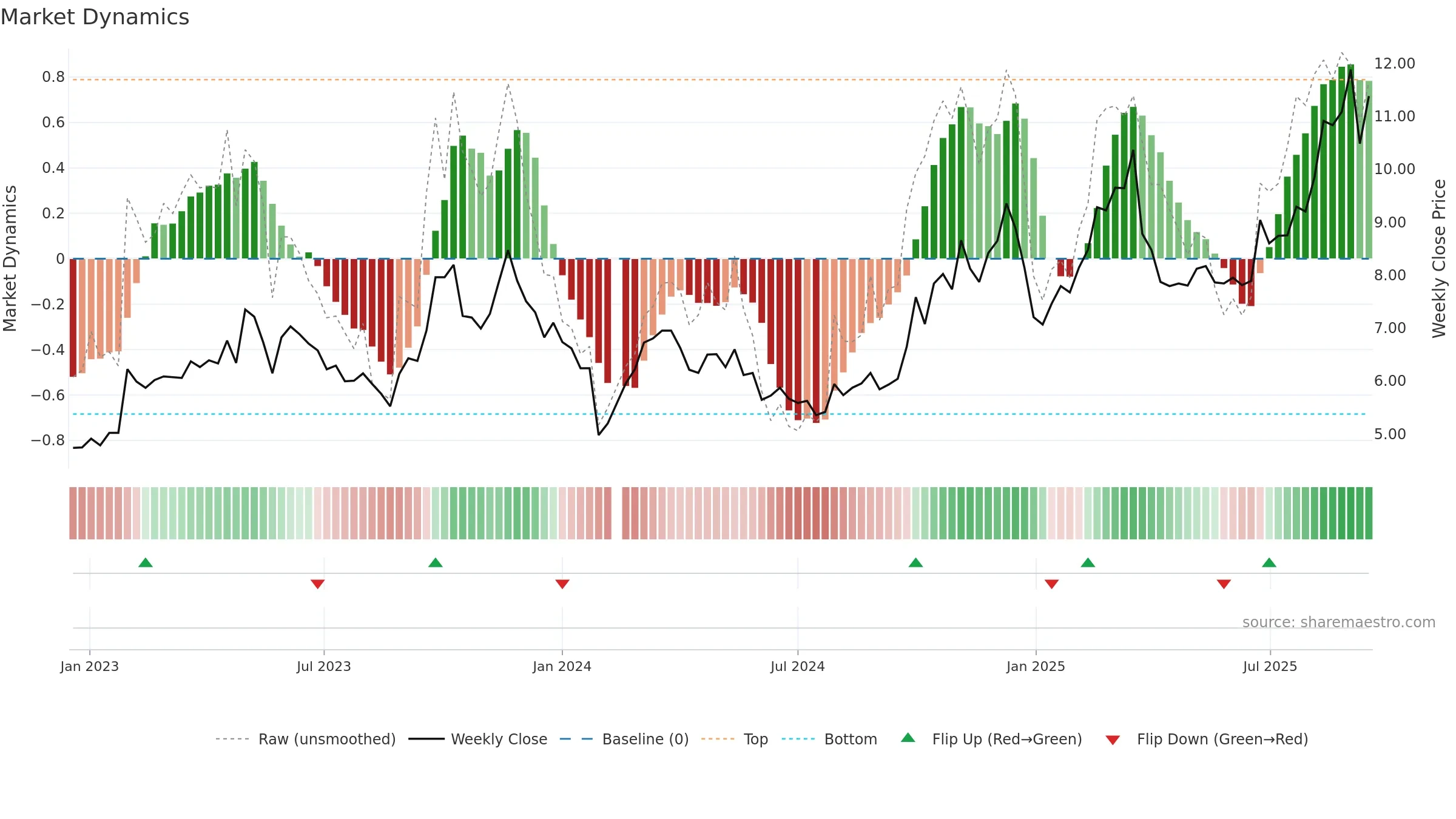Click Weekly Close Price axis title
Image resolution: width=1456 pixels, height=819 pixels.
1439,258
